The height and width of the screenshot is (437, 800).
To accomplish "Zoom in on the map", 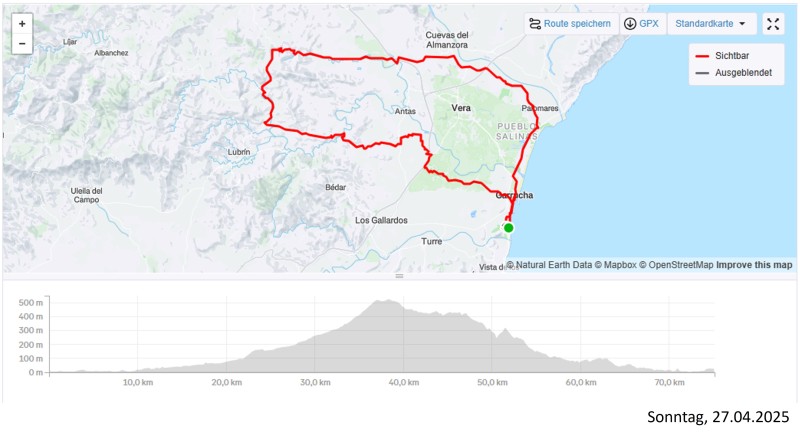I will tap(22, 23).
